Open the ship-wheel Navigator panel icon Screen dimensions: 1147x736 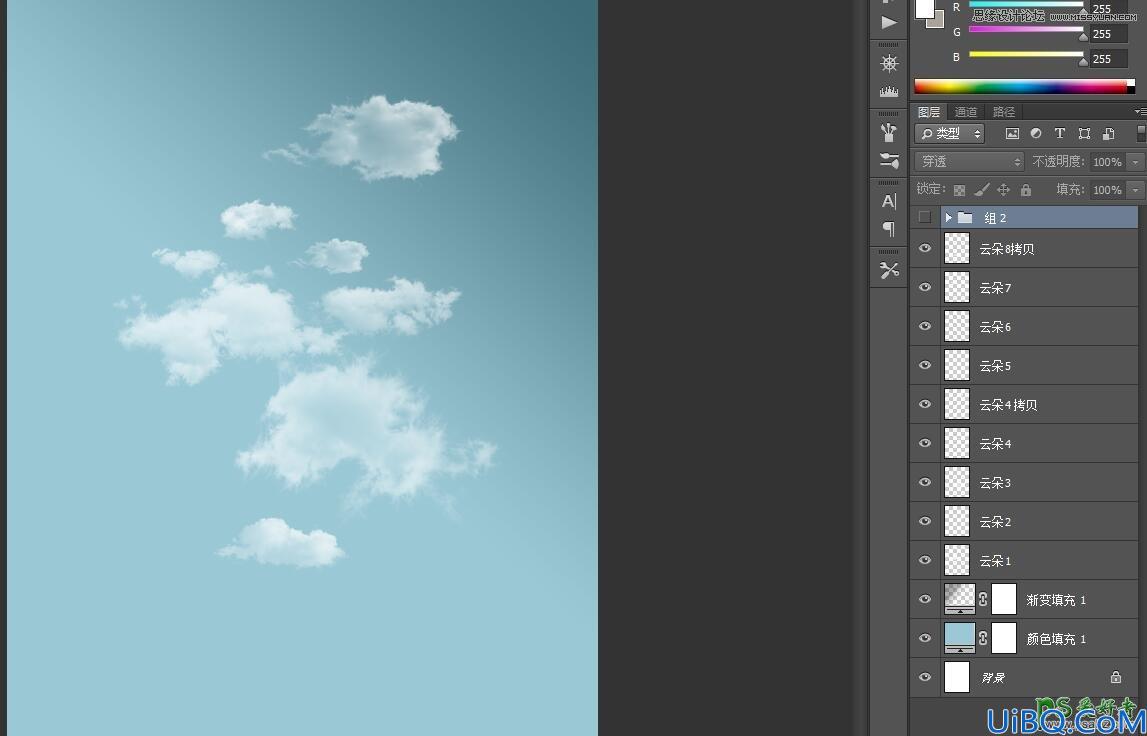(x=889, y=64)
